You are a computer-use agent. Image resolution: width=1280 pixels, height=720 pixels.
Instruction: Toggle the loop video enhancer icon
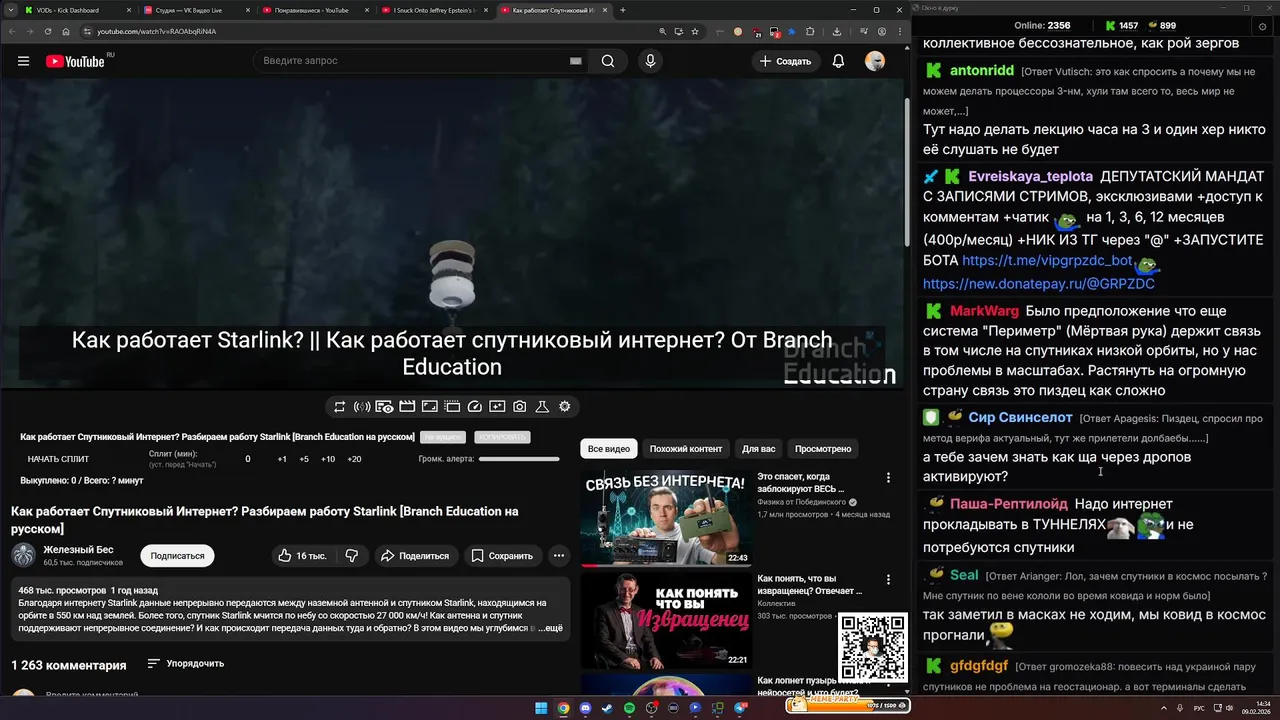pos(340,407)
